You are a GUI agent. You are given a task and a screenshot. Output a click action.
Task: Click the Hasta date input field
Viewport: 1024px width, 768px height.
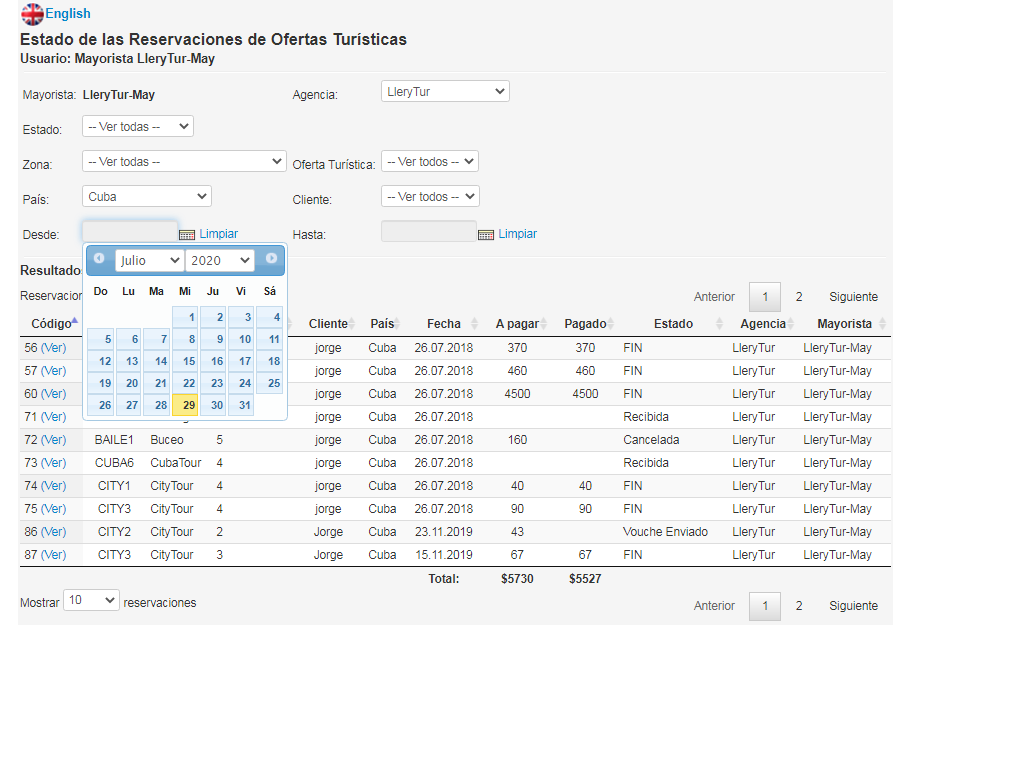pyautogui.click(x=428, y=231)
